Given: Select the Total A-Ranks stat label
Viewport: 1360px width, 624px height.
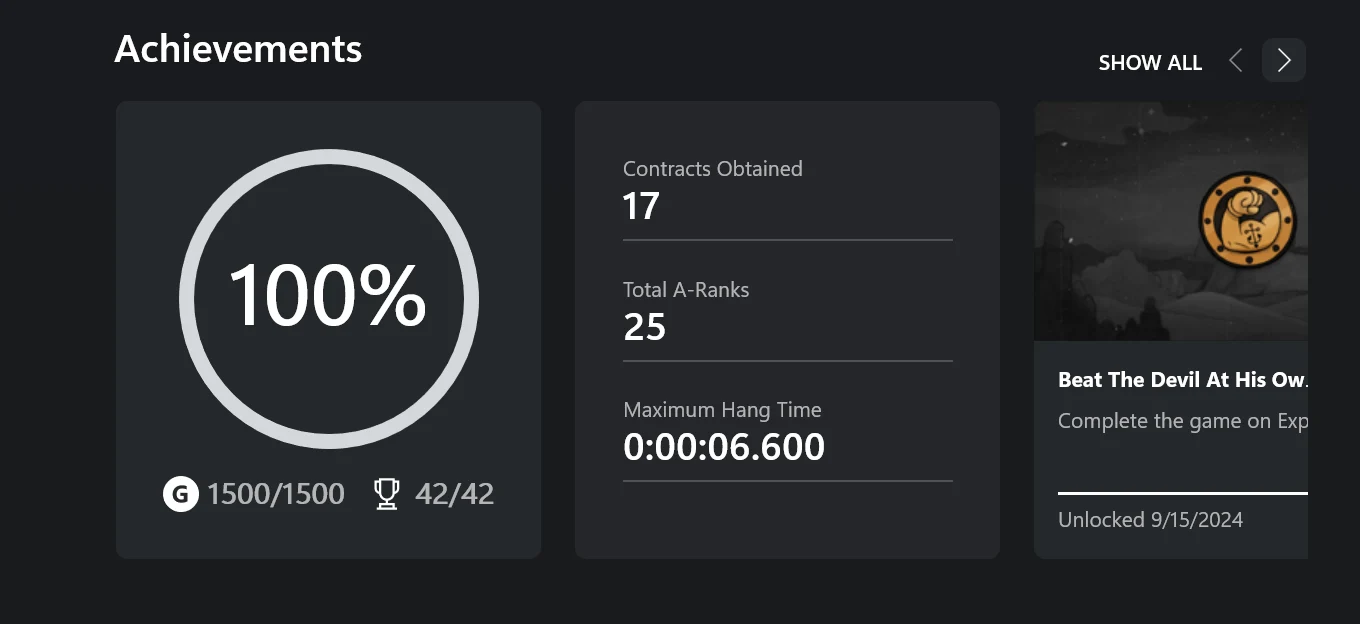Looking at the screenshot, I should pos(686,290).
